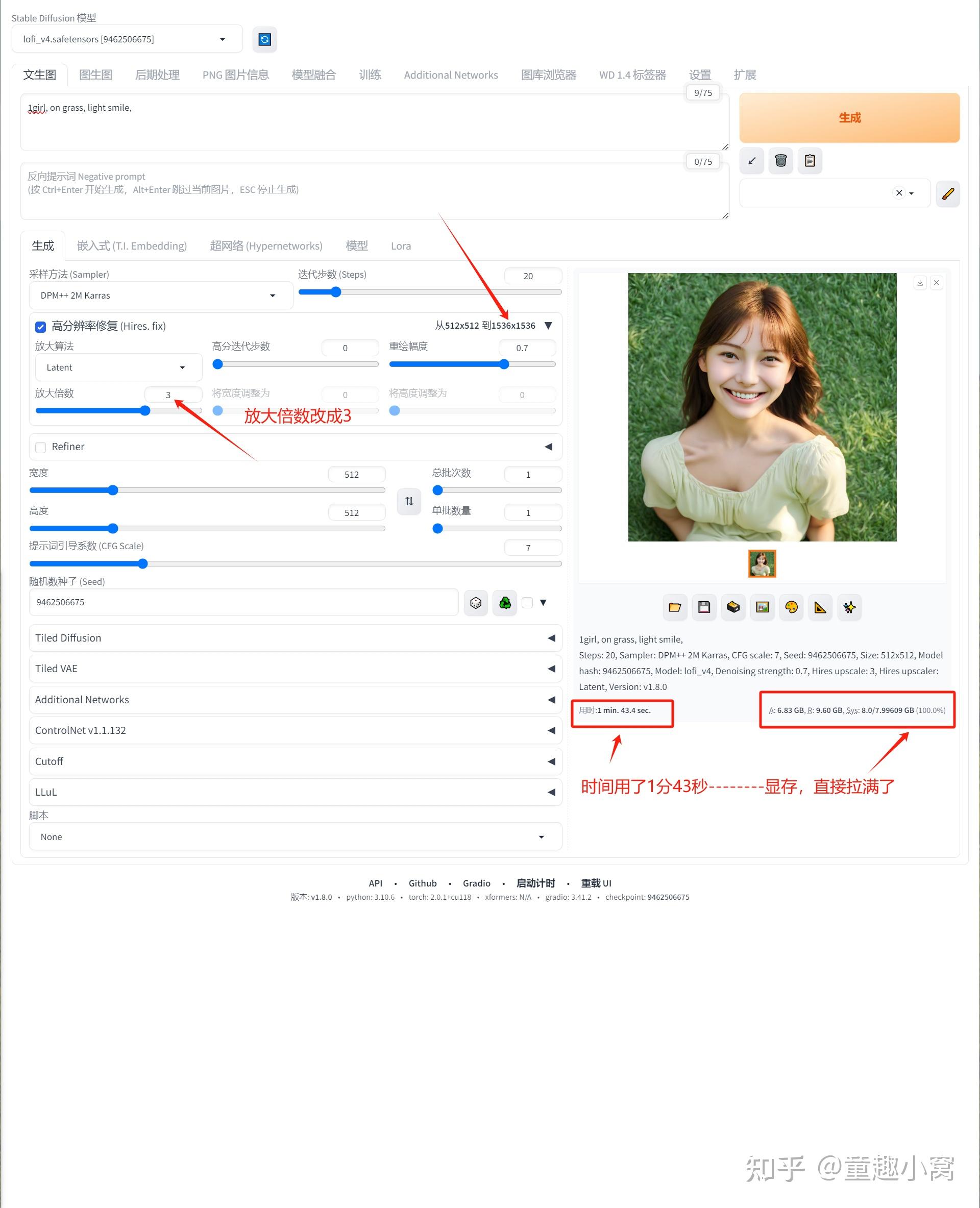
Task: Enable the Refiner option
Action: [x=40, y=447]
